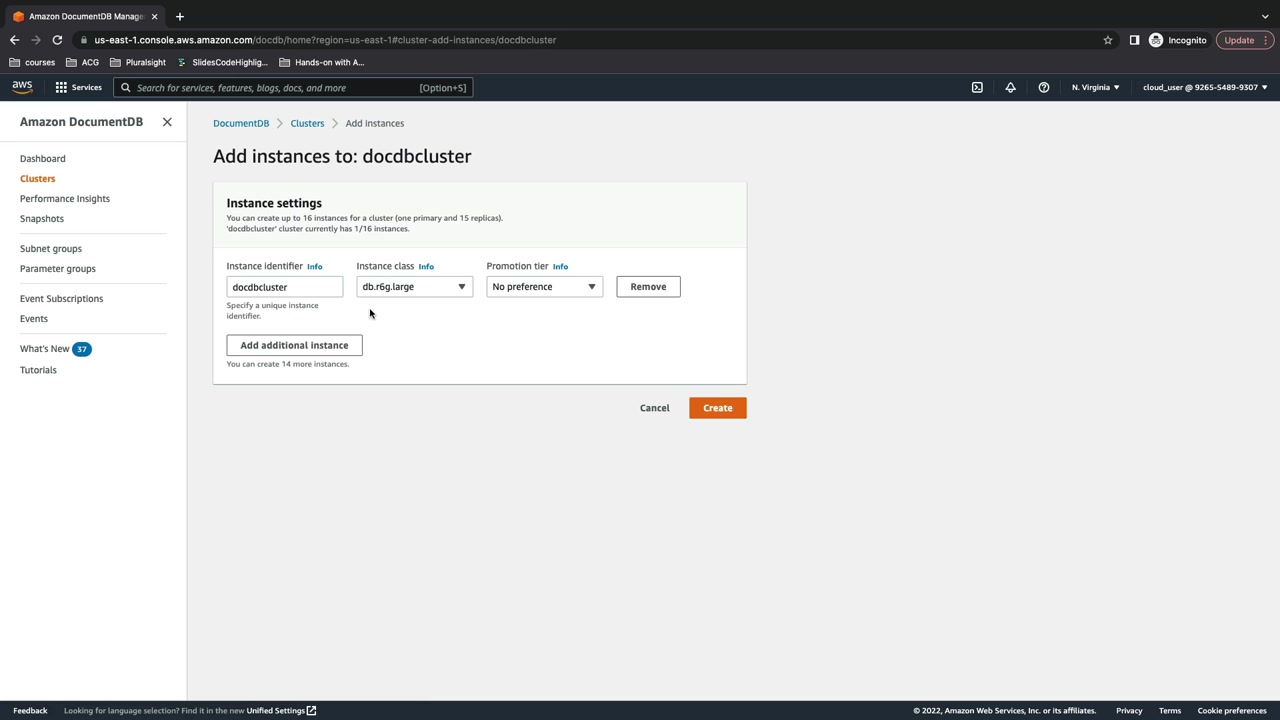Open a new browser tab
This screenshot has width=1280, height=720.
[180, 16]
